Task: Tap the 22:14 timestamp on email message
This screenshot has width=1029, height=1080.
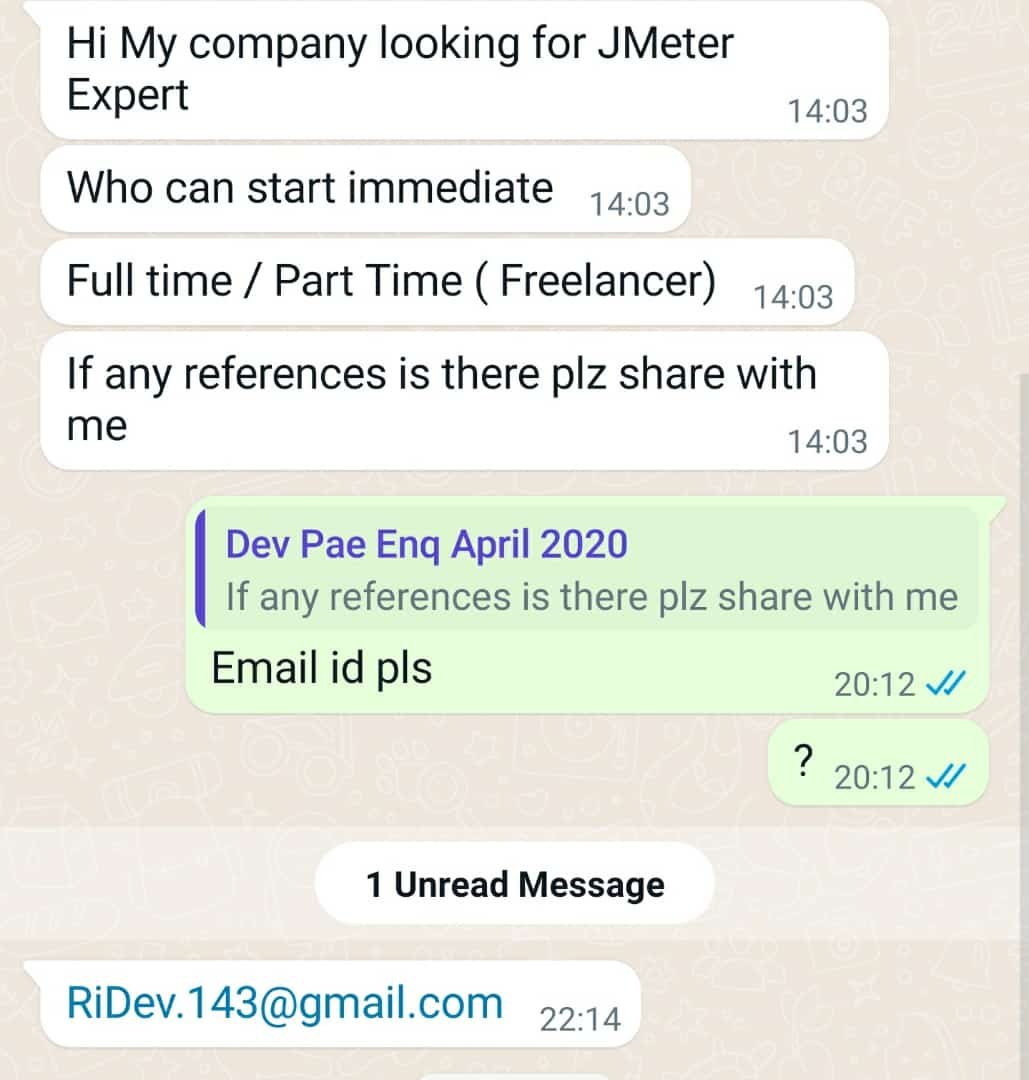Action: pos(580,1019)
